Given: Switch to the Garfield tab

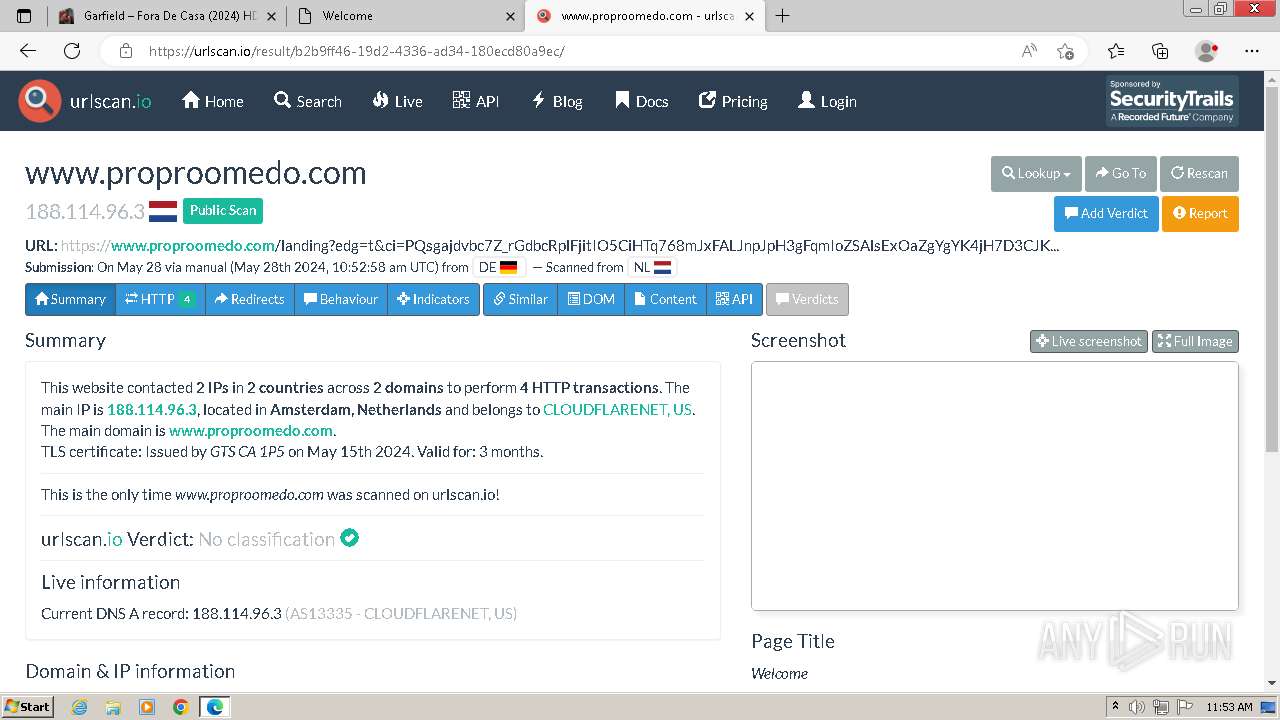Looking at the screenshot, I should coord(166,16).
